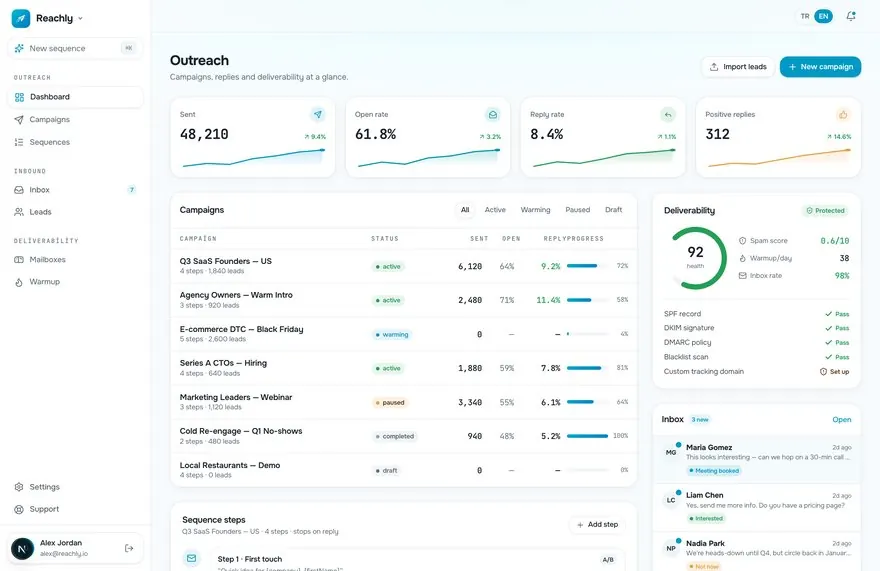The image size is (880, 571).
Task: Click the Meeting booked tag
Action: [714, 471]
